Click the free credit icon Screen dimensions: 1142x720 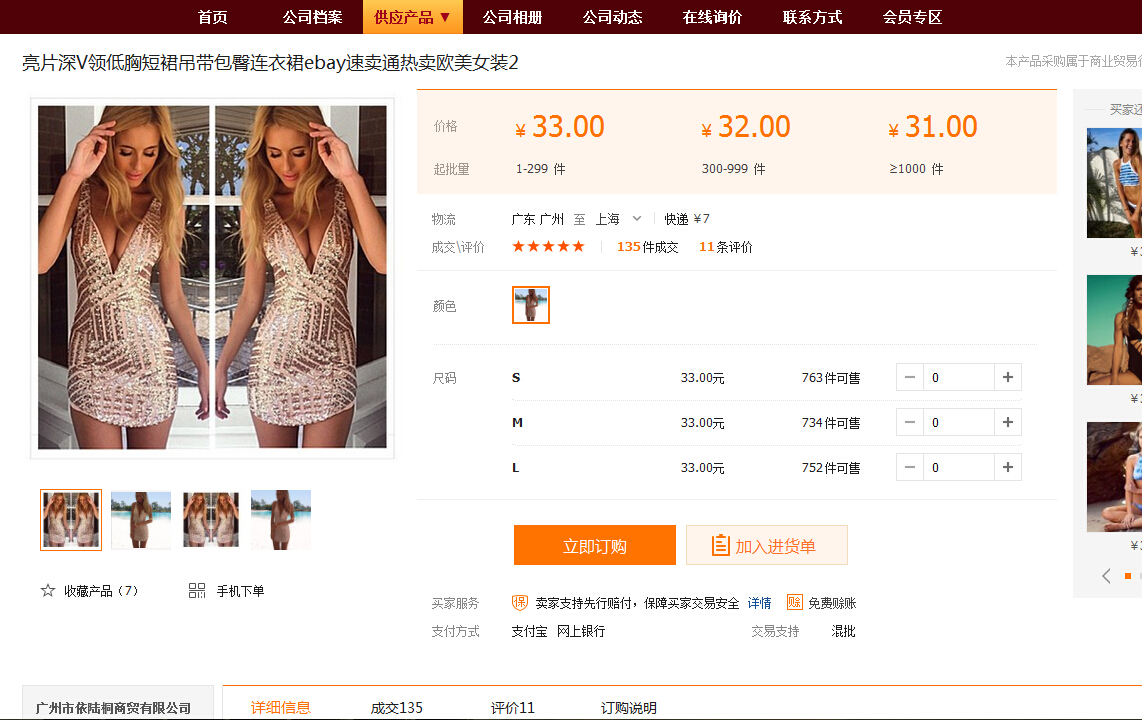point(795,603)
